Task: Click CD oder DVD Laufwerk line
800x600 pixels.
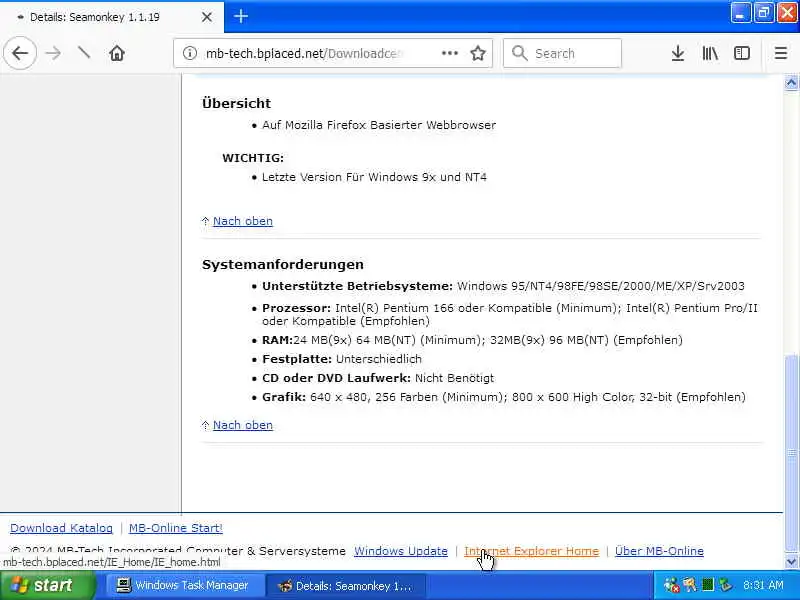Action: (378, 378)
